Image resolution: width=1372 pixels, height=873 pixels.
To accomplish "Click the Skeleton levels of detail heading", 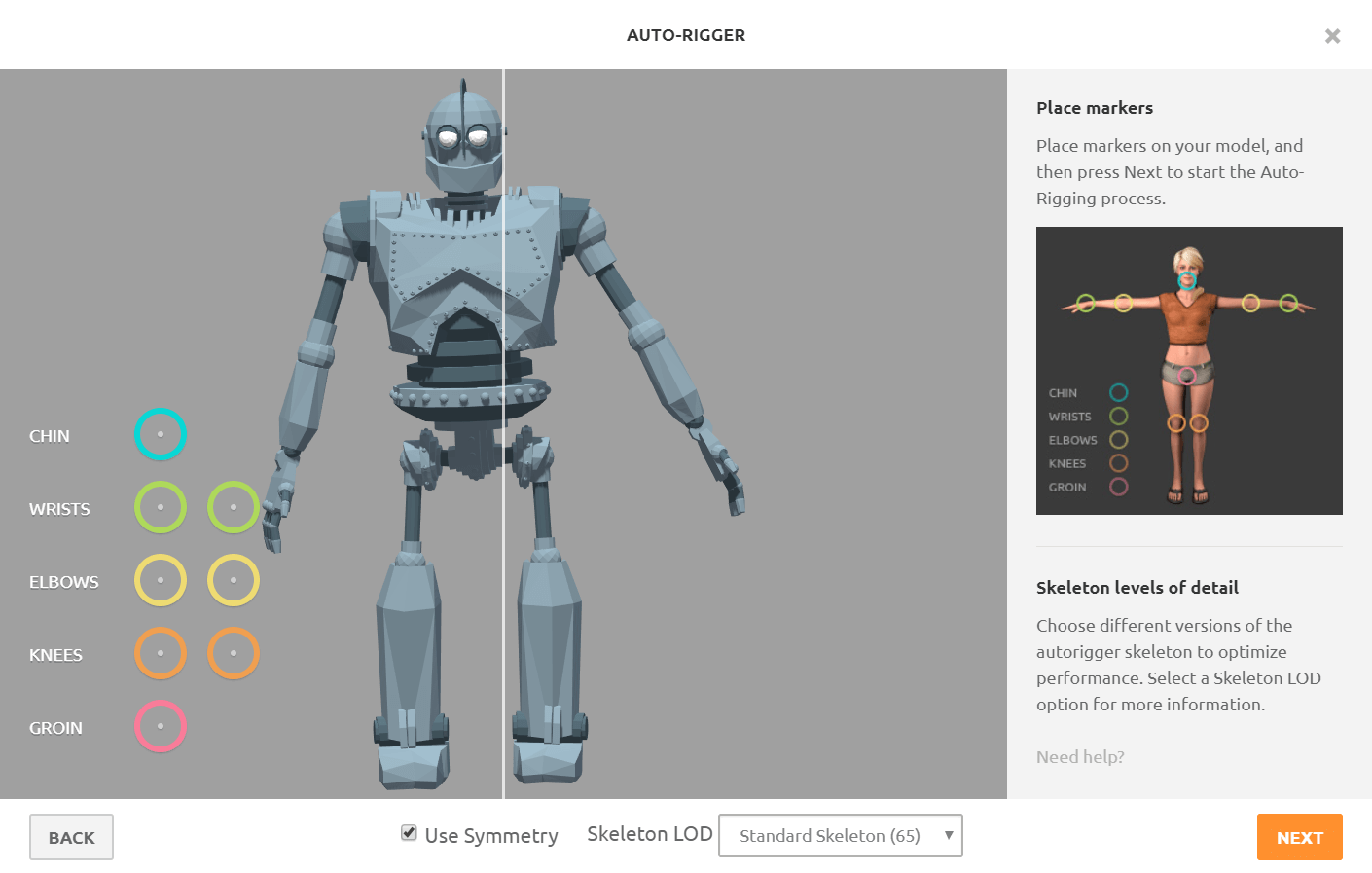I will pyautogui.click(x=1137, y=588).
